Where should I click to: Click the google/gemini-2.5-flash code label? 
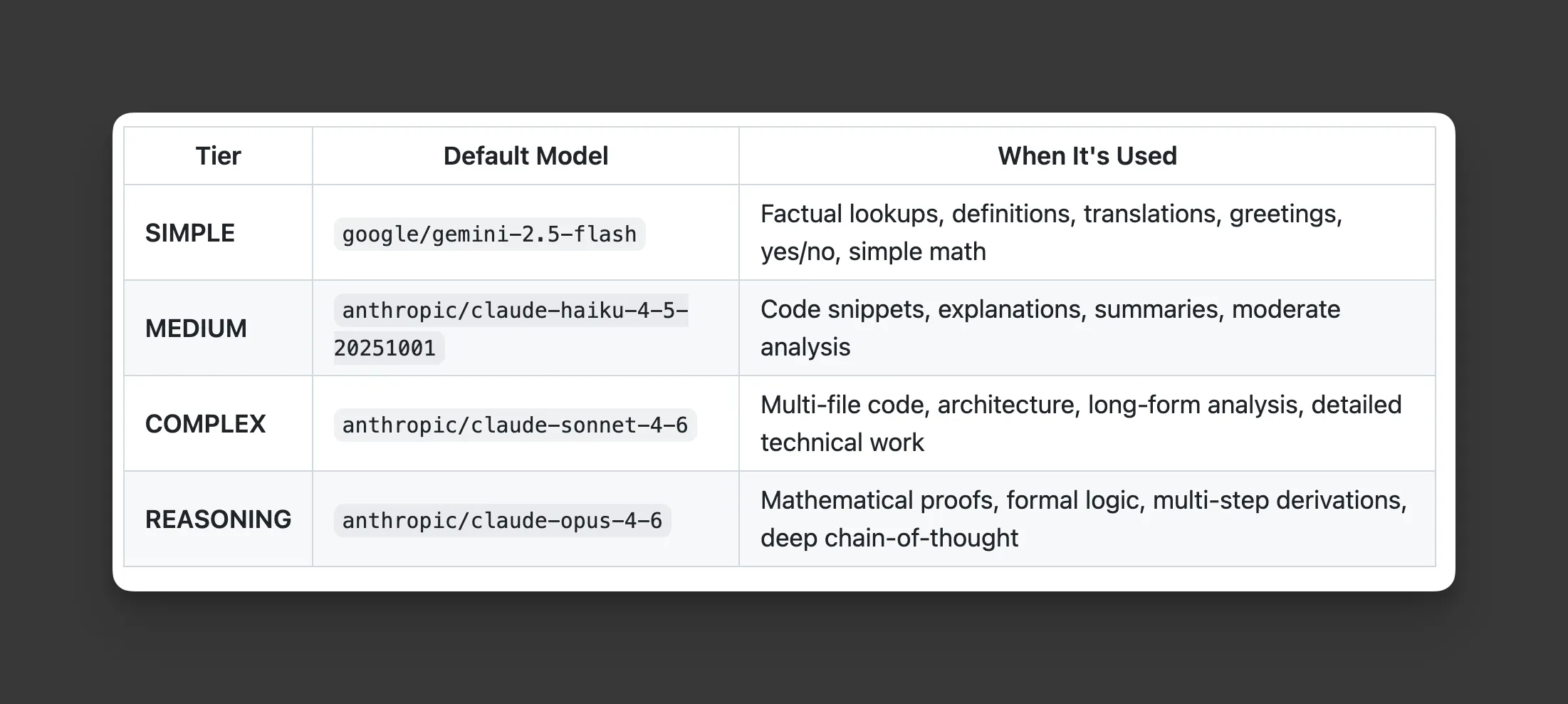[x=489, y=234]
